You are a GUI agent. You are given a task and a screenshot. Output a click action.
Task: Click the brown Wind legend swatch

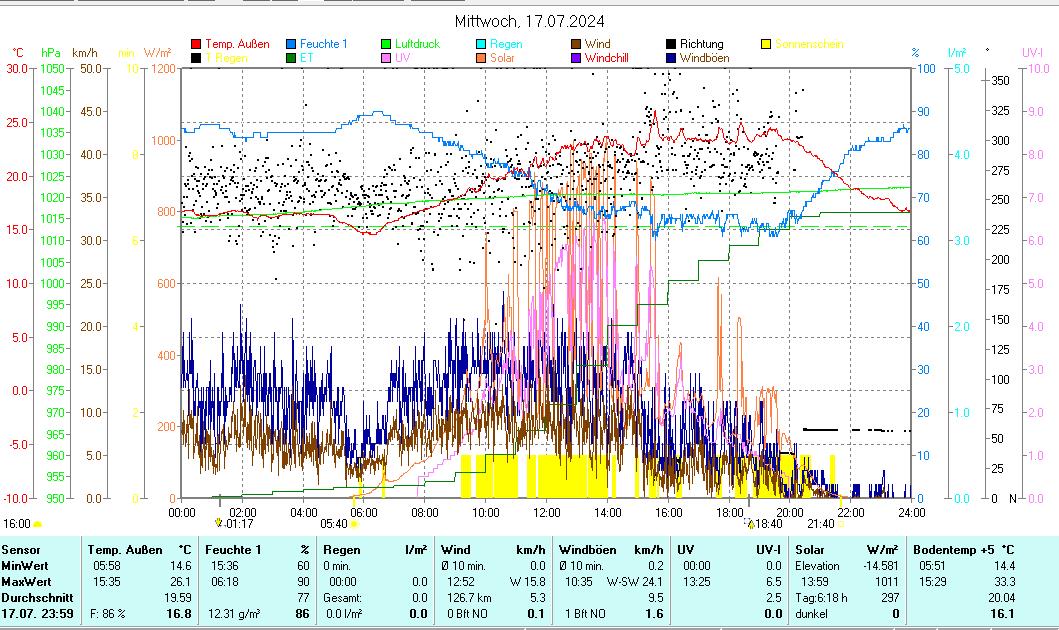[x=576, y=44]
